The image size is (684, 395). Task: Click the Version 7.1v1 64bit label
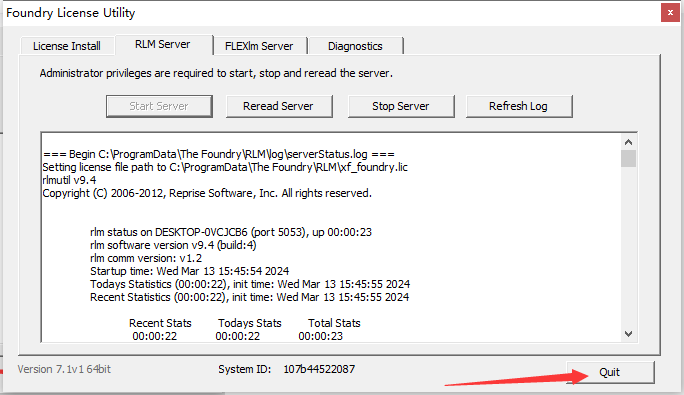point(64,369)
